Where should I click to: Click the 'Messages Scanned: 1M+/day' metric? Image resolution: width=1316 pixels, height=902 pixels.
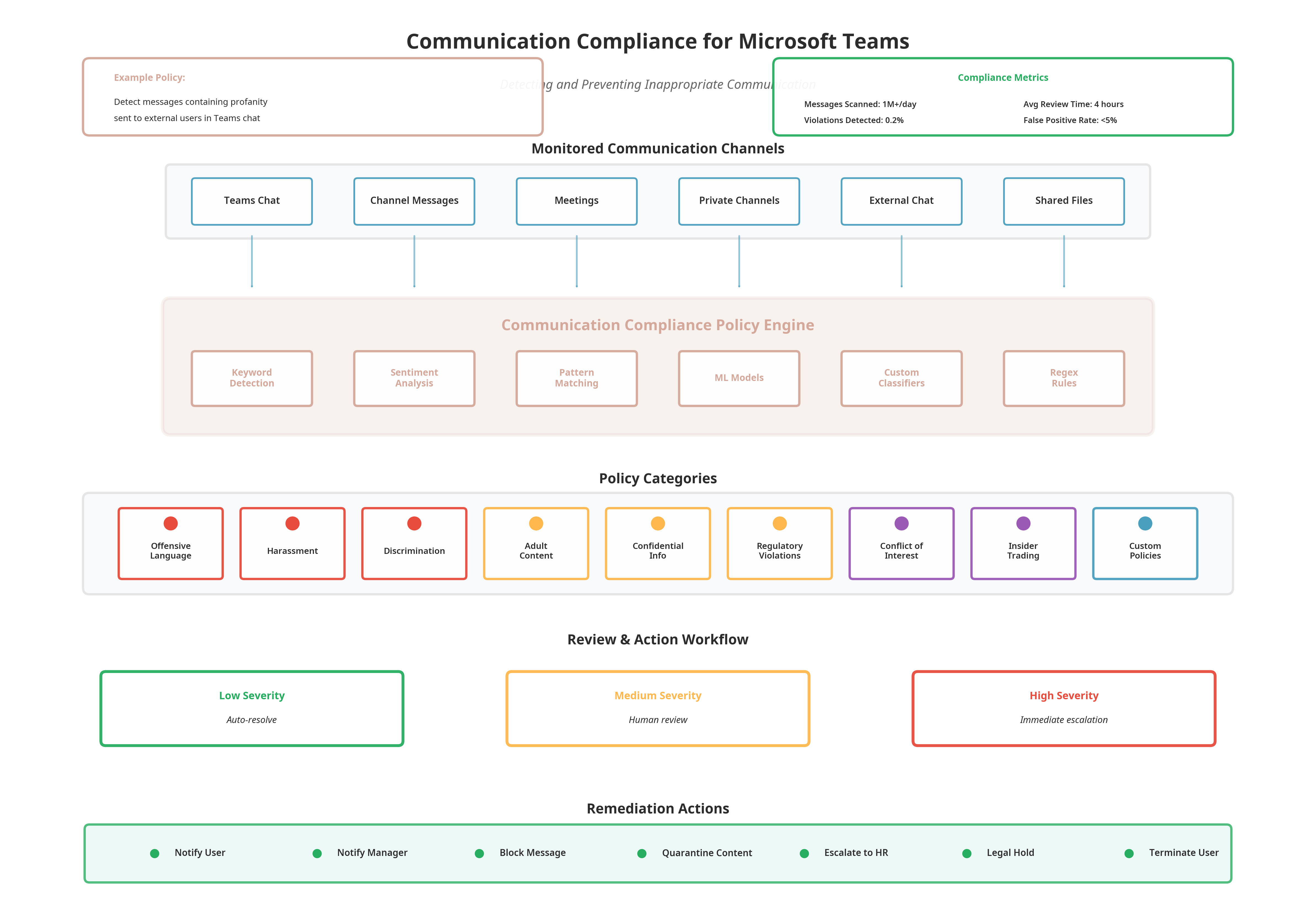pos(860,104)
